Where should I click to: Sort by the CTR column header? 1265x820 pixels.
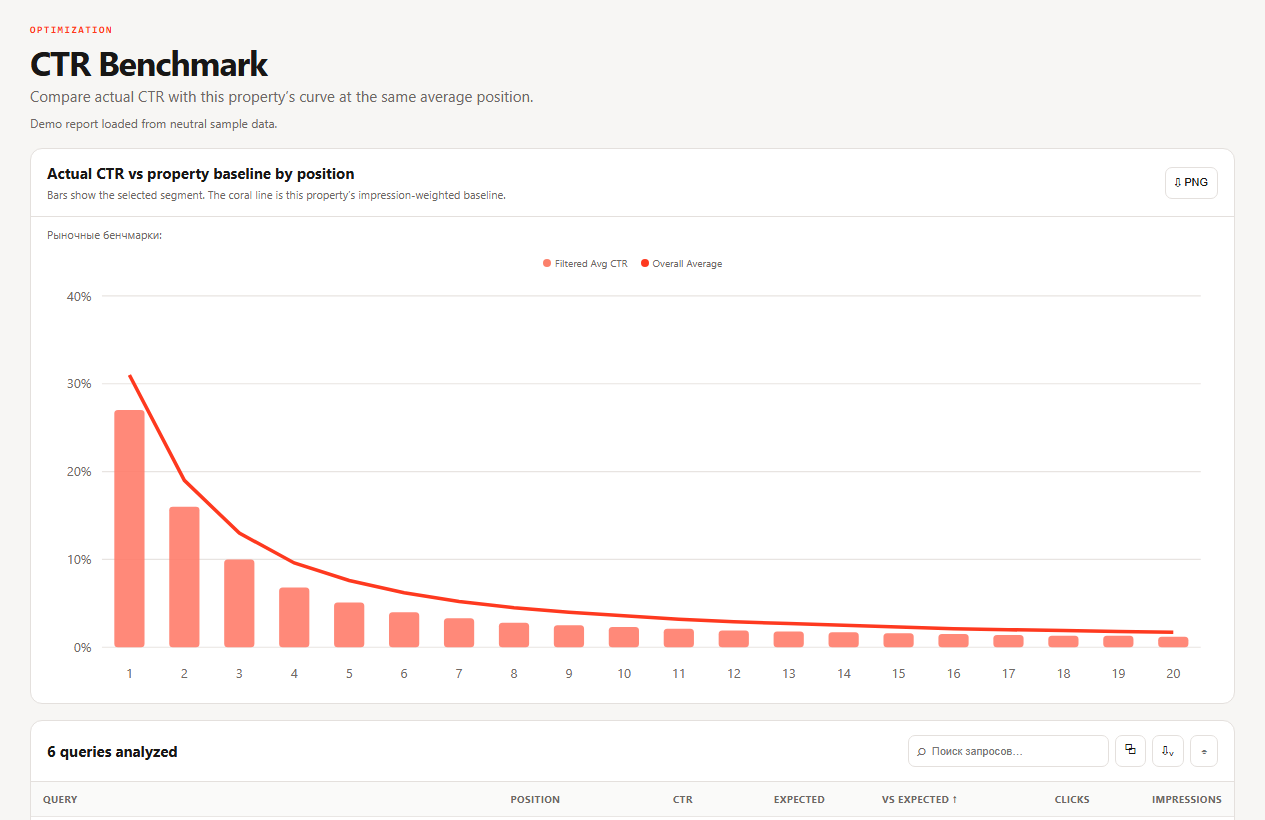(x=683, y=800)
